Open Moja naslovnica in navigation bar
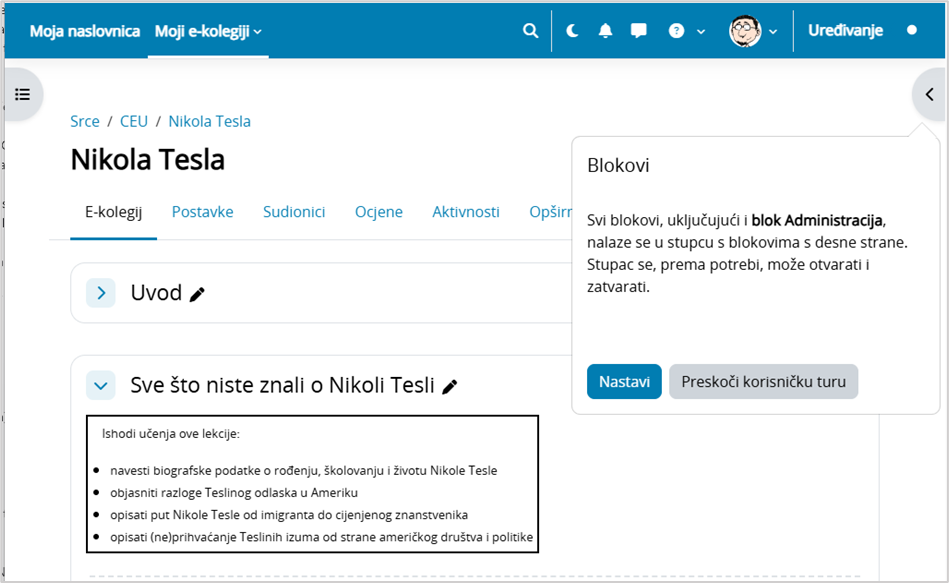The image size is (949, 583). (x=85, y=31)
